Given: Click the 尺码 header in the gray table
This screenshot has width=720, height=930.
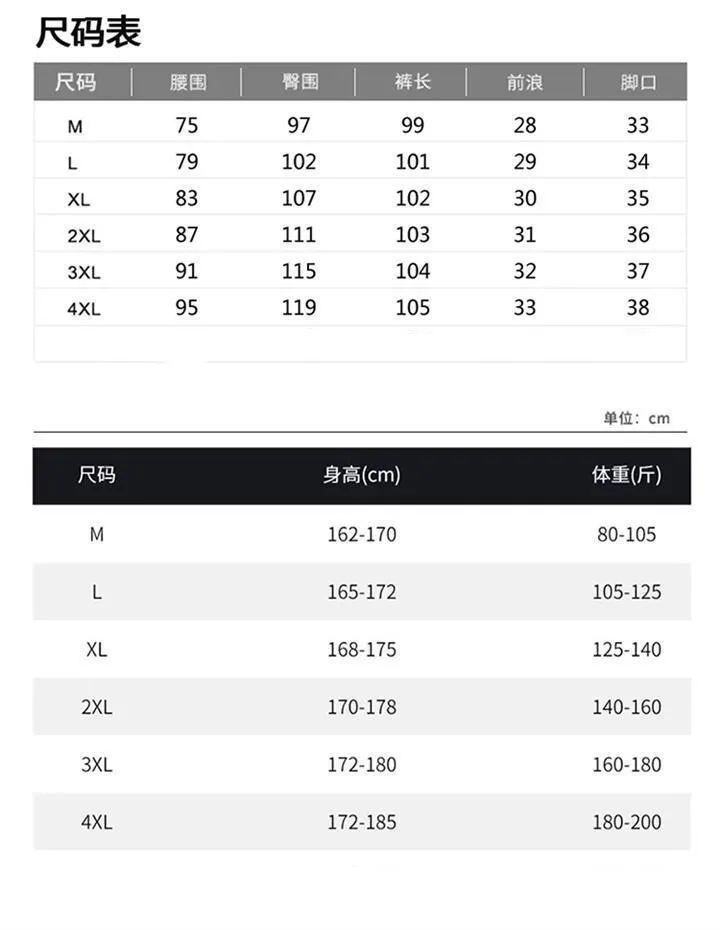Looking at the screenshot, I should [76, 82].
